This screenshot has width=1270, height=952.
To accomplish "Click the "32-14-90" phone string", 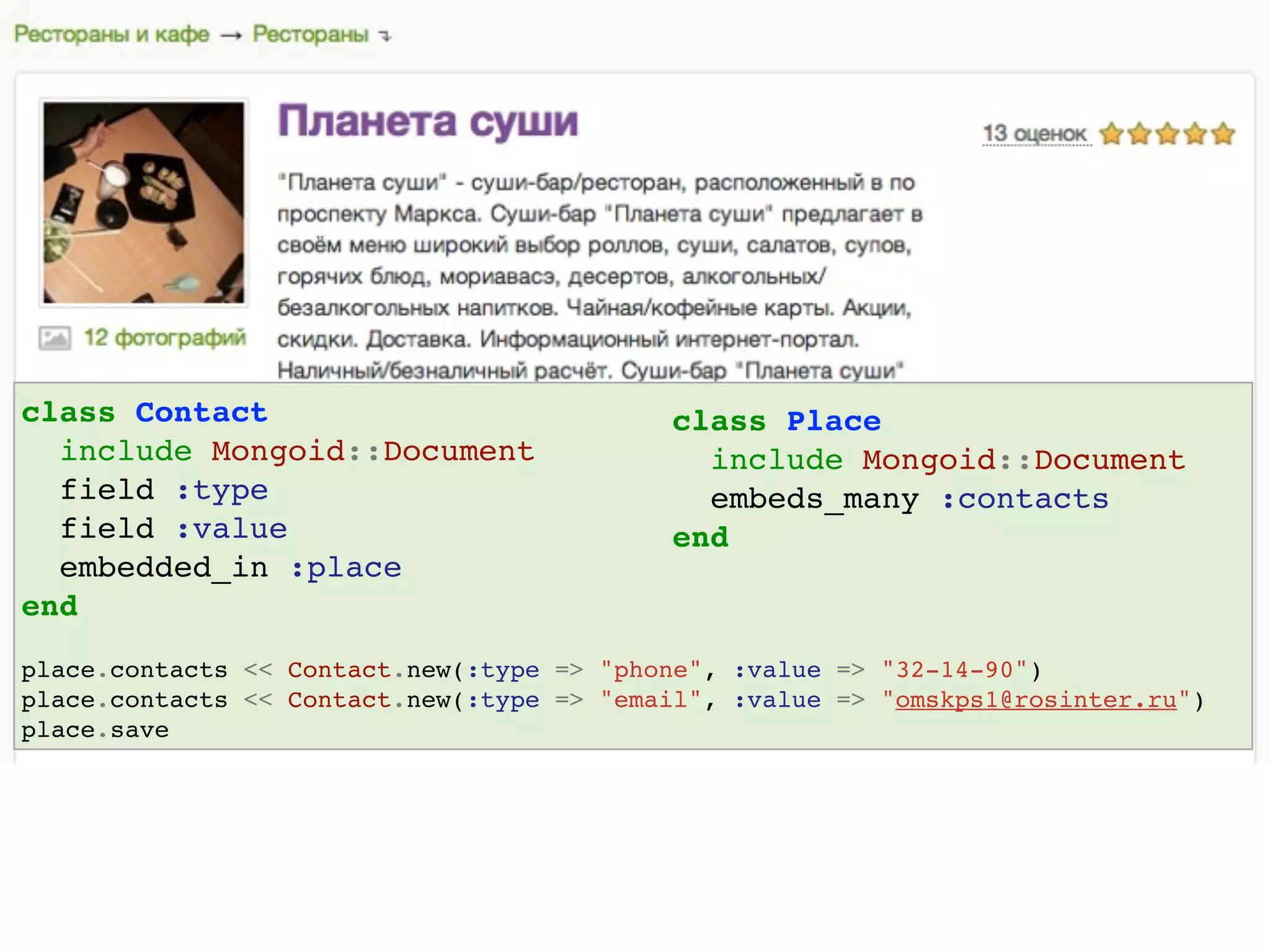I will click(x=955, y=670).
